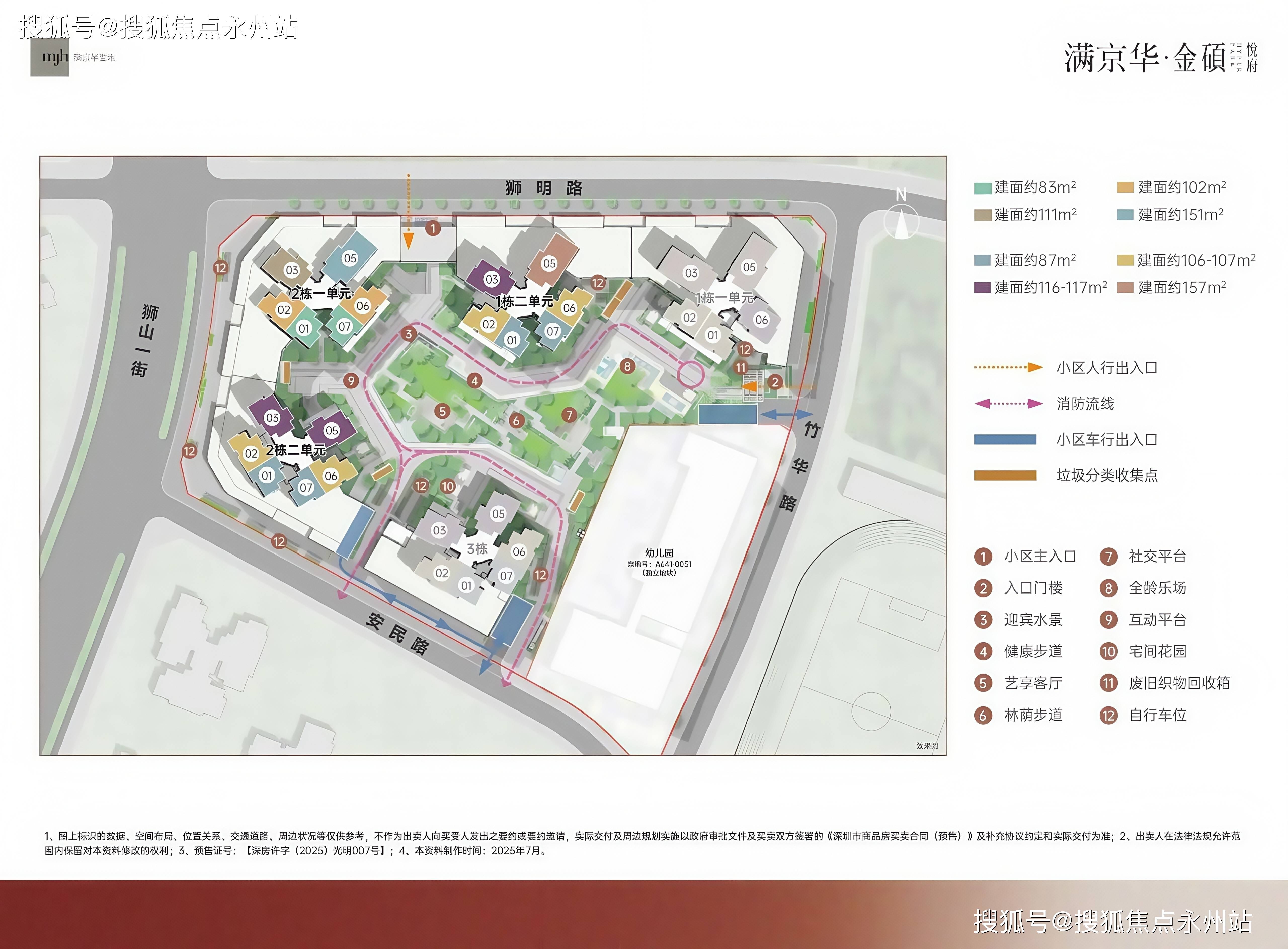1288x949 pixels.
Task: Click unit 05 of 1栋二单元
Action: (550, 263)
